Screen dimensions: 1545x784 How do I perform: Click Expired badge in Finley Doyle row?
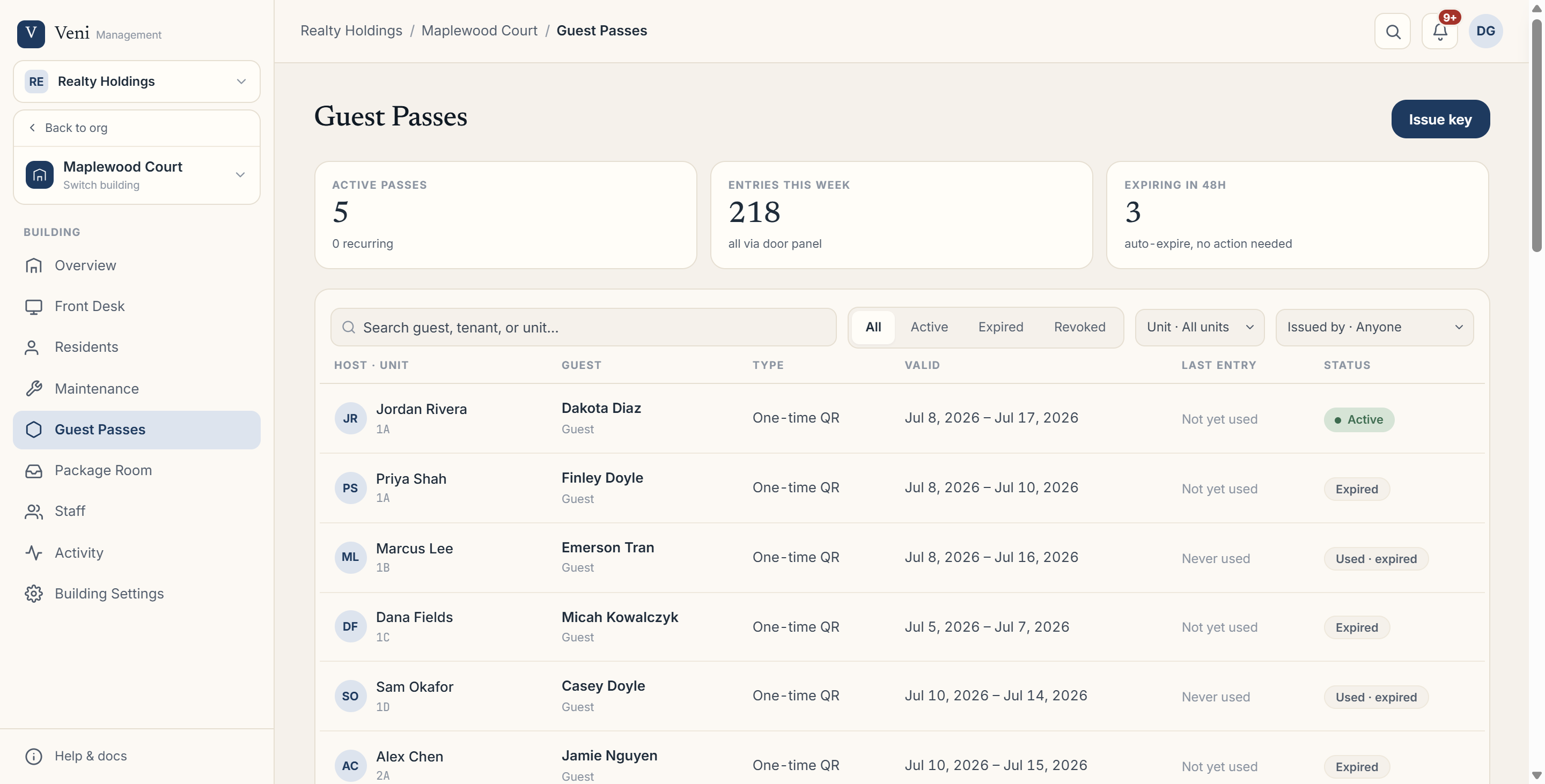(1357, 489)
